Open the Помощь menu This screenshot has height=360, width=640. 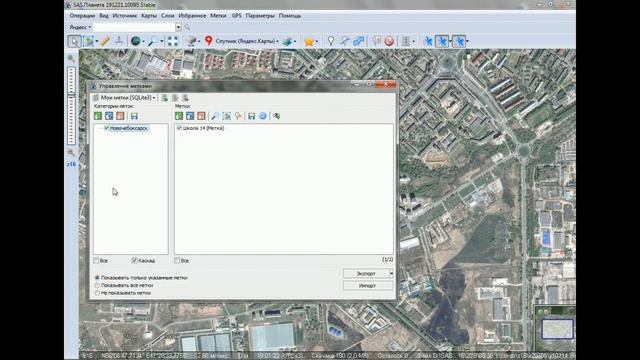(x=290, y=16)
